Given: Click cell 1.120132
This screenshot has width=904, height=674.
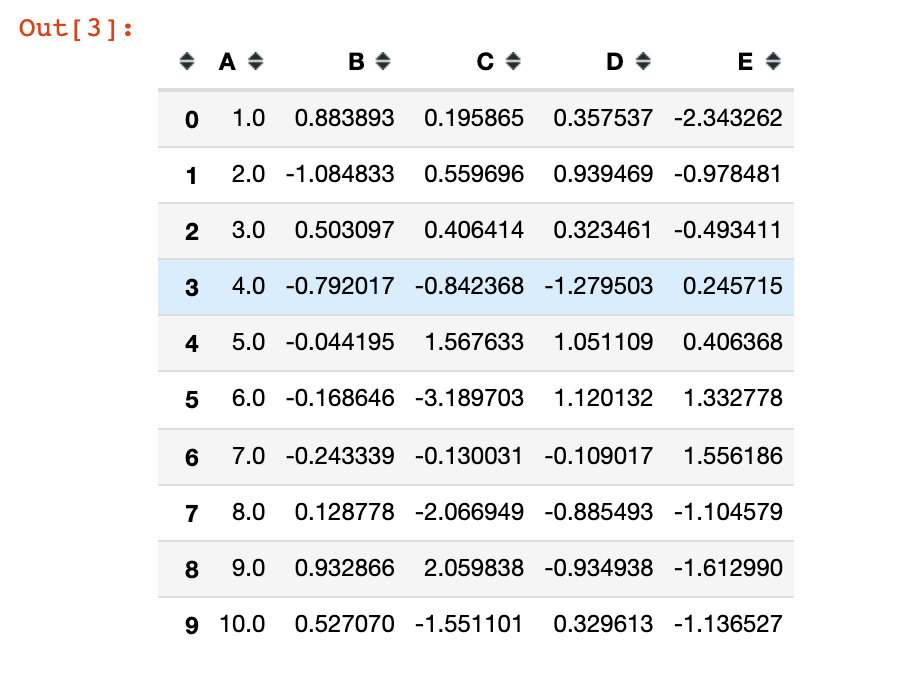Looking at the screenshot, I should 603,398.
